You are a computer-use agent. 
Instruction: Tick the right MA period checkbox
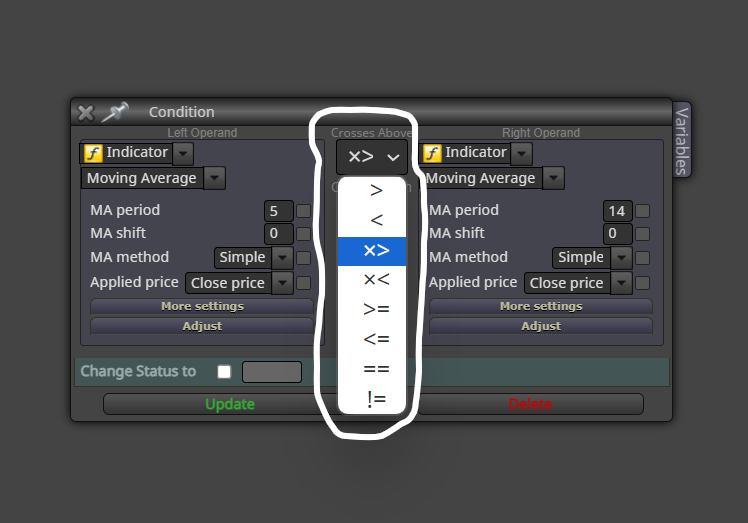(643, 211)
